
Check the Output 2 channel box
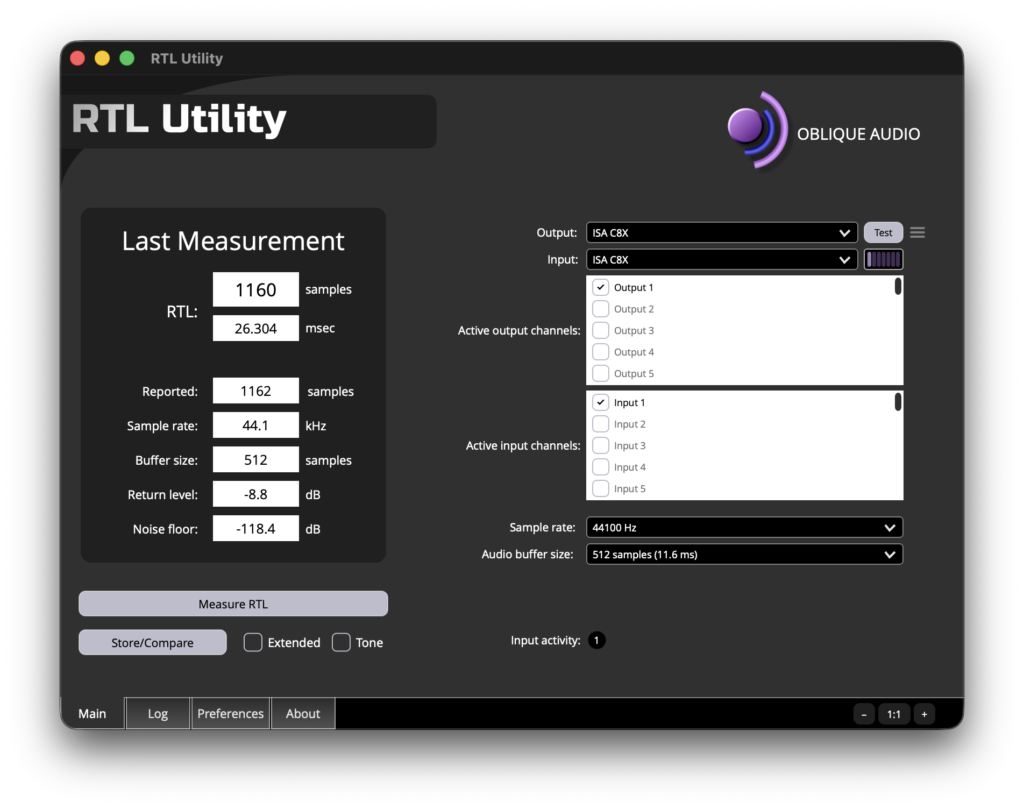(600, 309)
